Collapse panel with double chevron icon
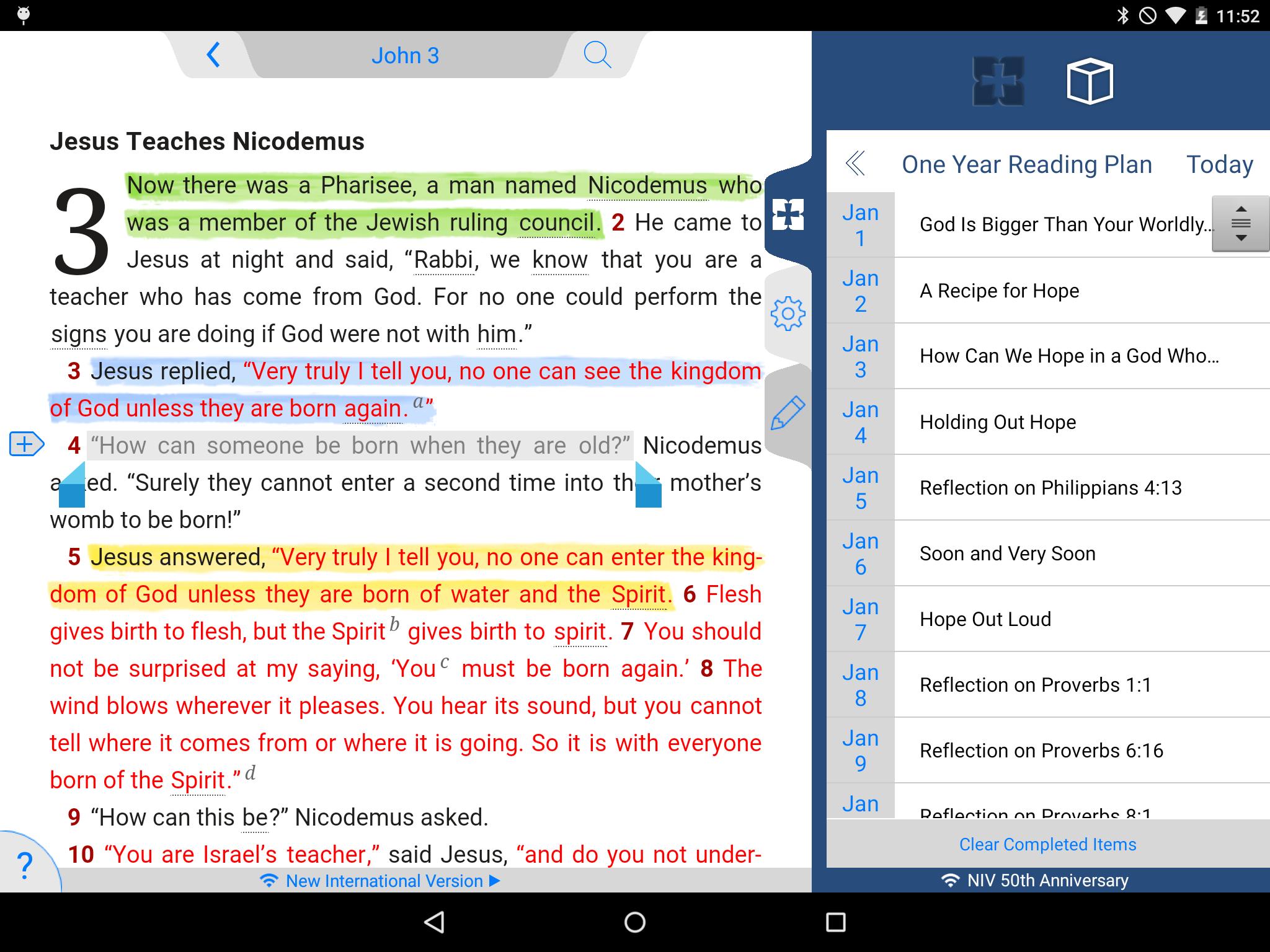The image size is (1270, 952). pos(855,164)
